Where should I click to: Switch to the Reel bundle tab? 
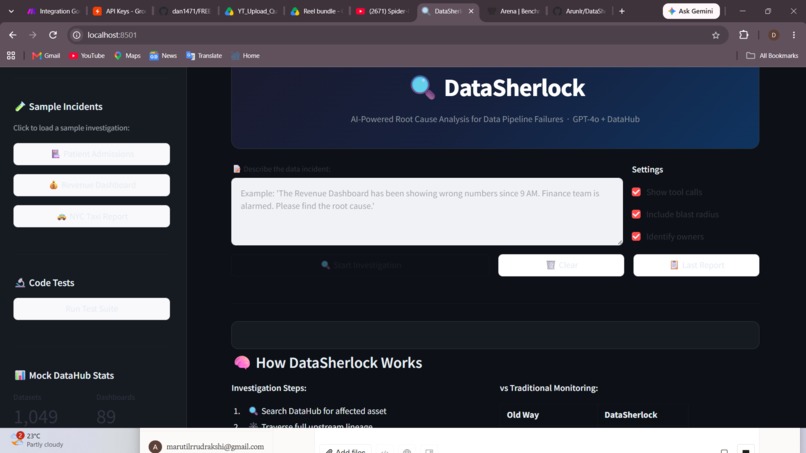click(x=317, y=11)
